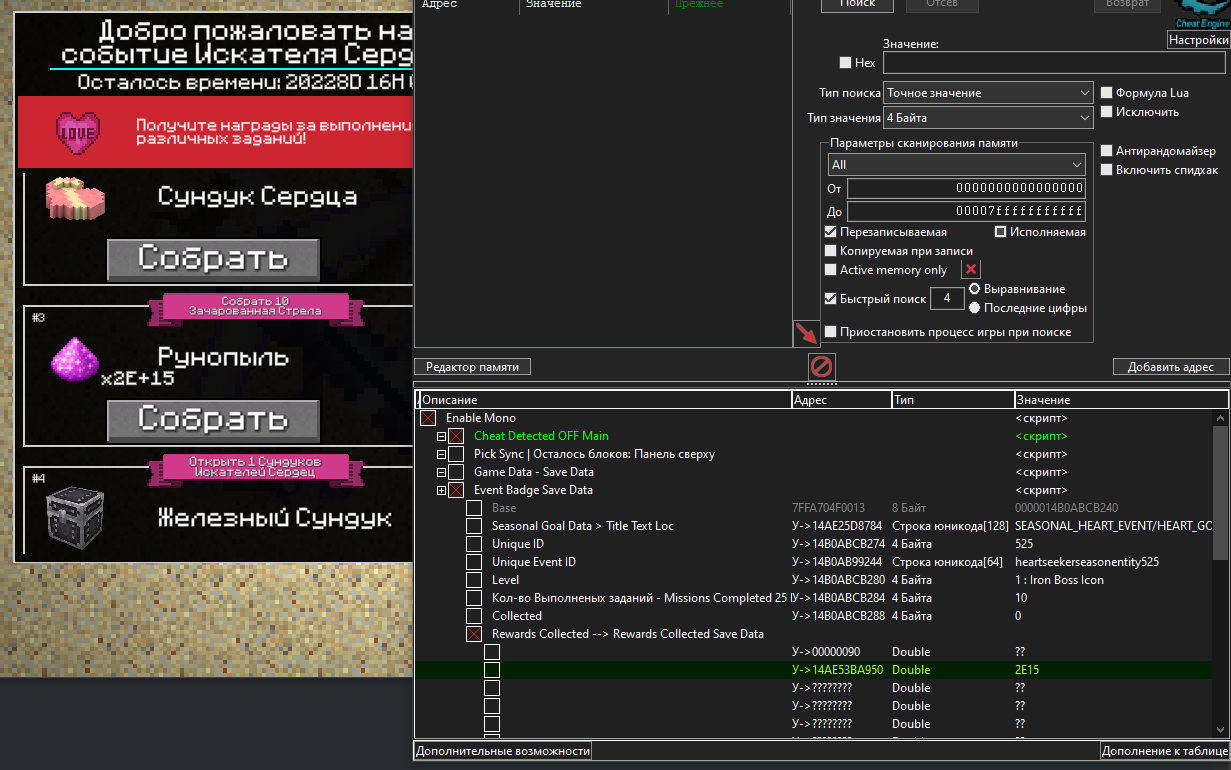Viewport: 1231px width, 770px height.
Task: Check Приостановить процесс игры при поиске
Action: pyautogui.click(x=830, y=332)
